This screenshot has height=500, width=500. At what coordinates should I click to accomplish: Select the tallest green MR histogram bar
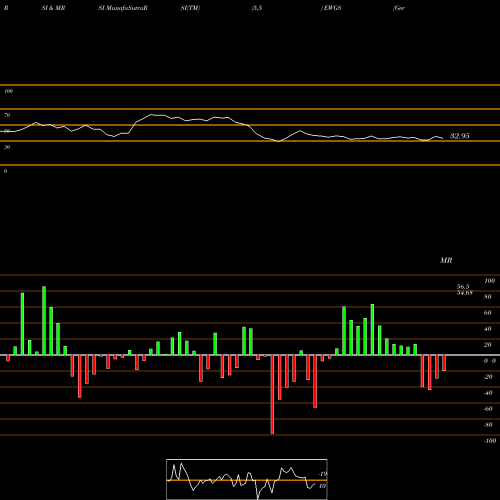pos(44,321)
